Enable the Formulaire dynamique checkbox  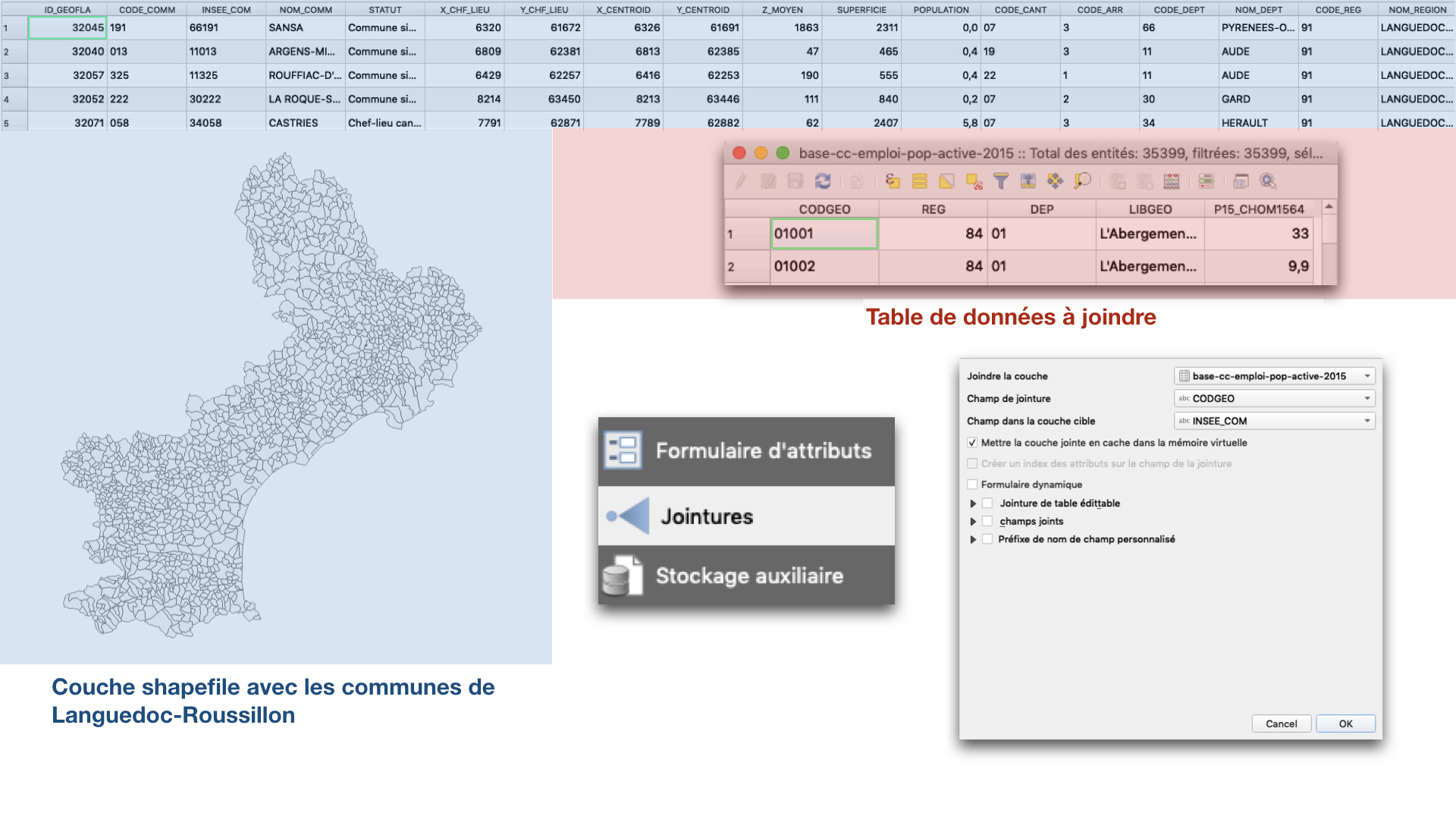point(972,485)
